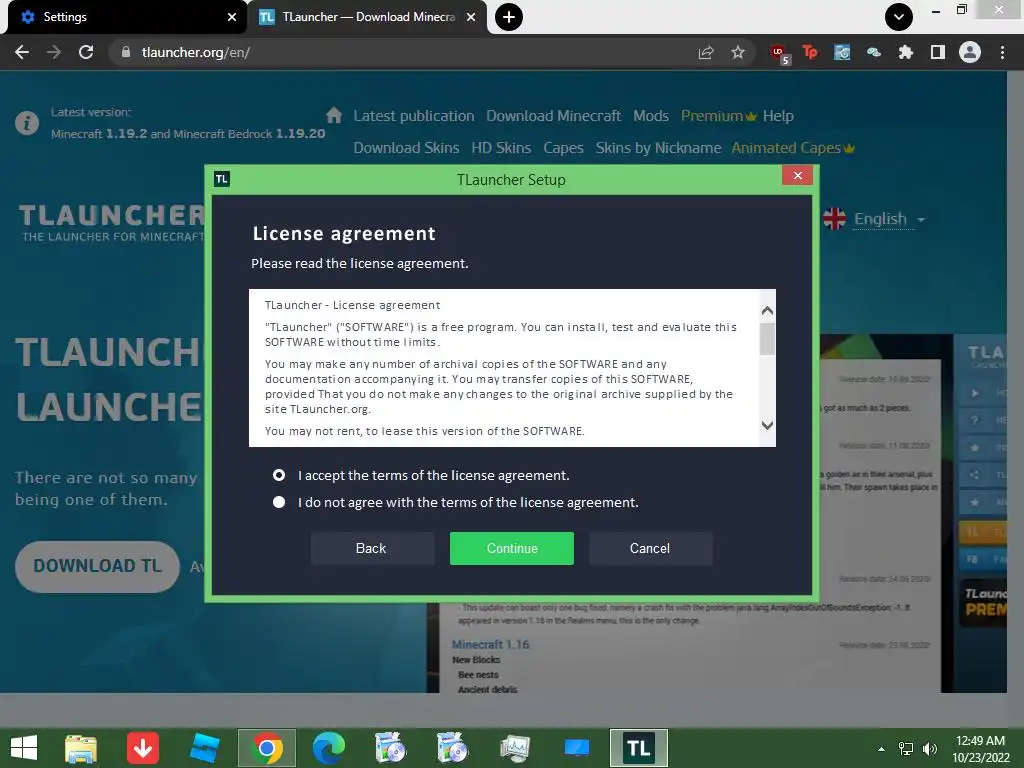Open the Chrome three-dot menu
1024x768 pixels.
[1002, 52]
